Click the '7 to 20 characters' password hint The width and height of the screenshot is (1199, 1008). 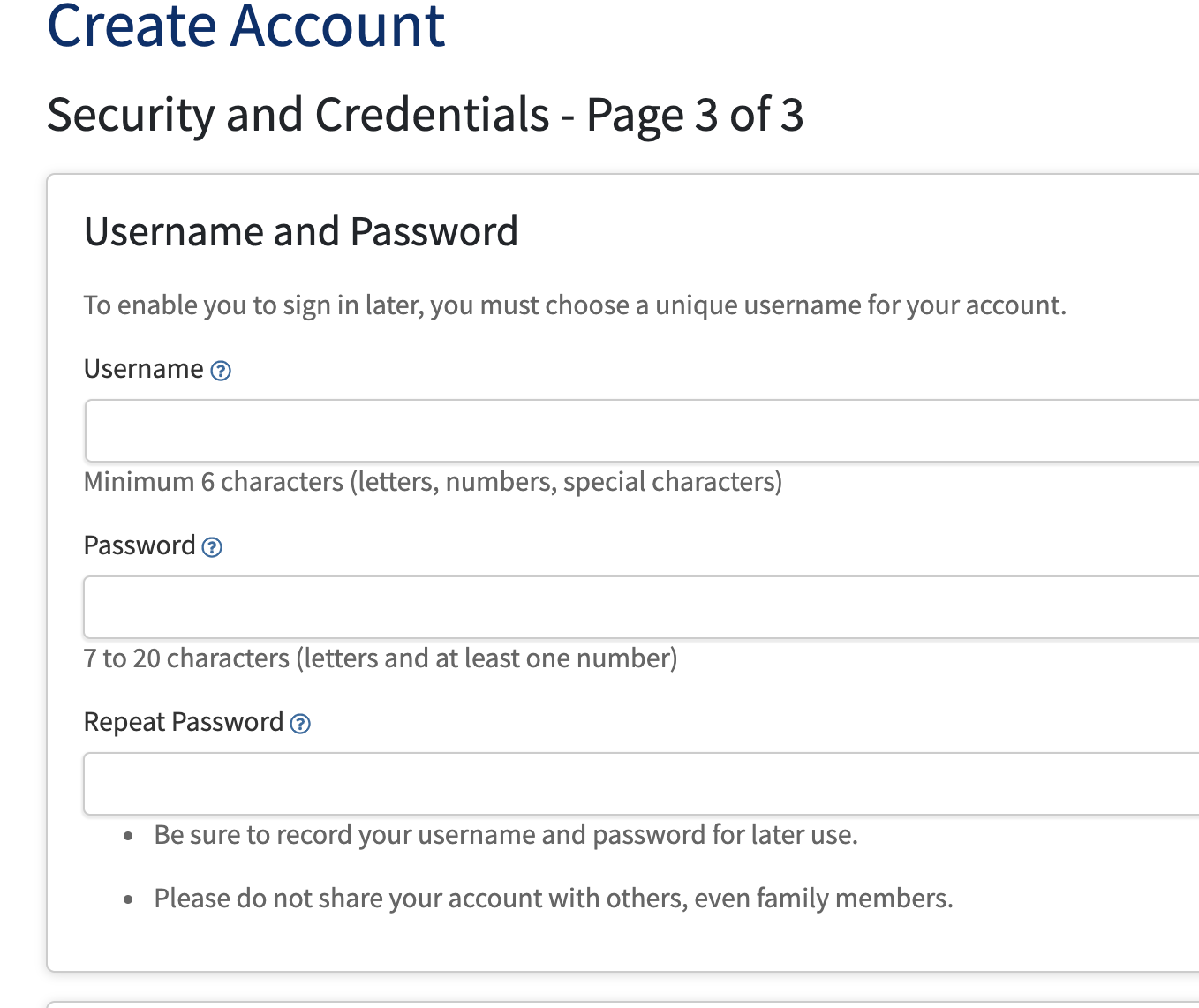pyautogui.click(x=381, y=658)
